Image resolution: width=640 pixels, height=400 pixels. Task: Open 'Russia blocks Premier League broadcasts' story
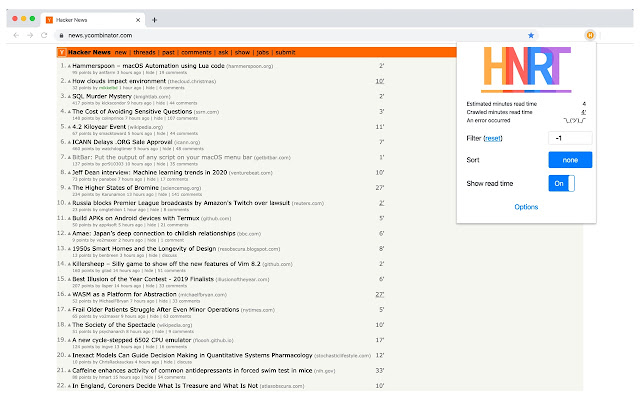[x=181, y=203]
